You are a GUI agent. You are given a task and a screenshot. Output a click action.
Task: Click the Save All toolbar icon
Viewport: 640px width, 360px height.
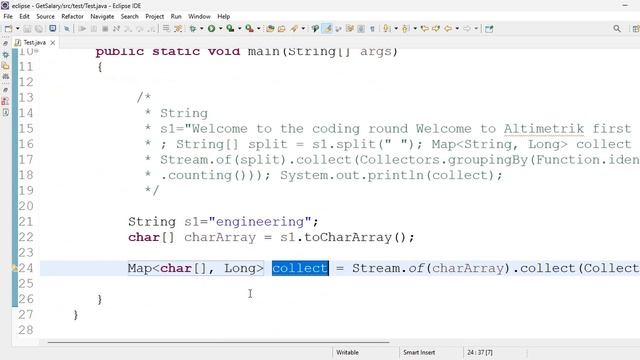point(39,29)
